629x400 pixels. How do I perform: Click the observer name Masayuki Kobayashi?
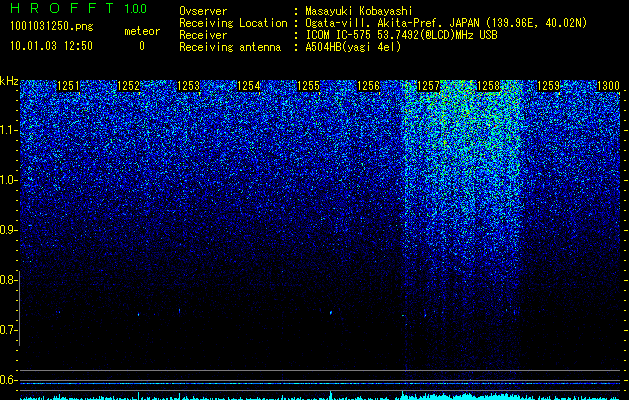359,11
